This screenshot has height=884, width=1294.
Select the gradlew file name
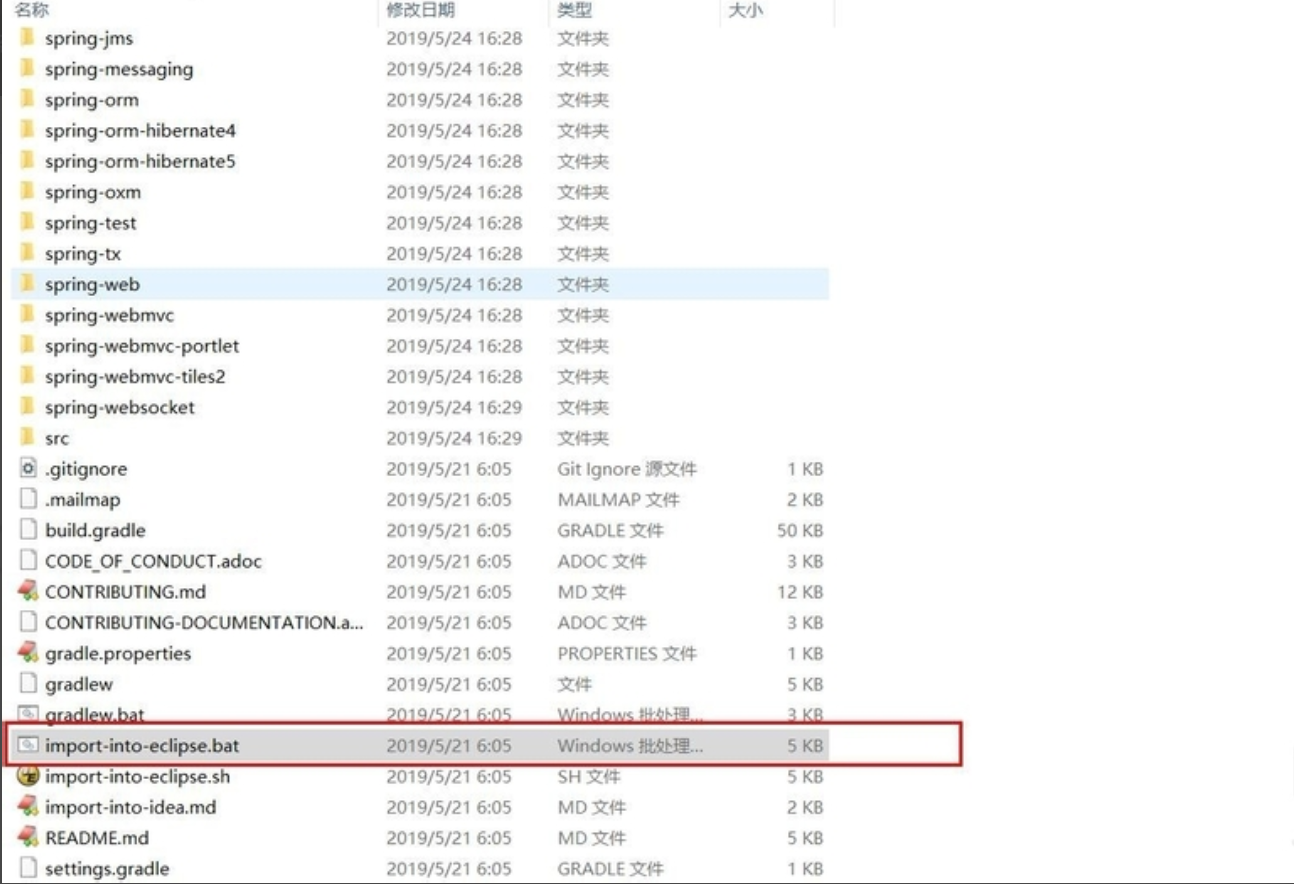click(x=79, y=685)
